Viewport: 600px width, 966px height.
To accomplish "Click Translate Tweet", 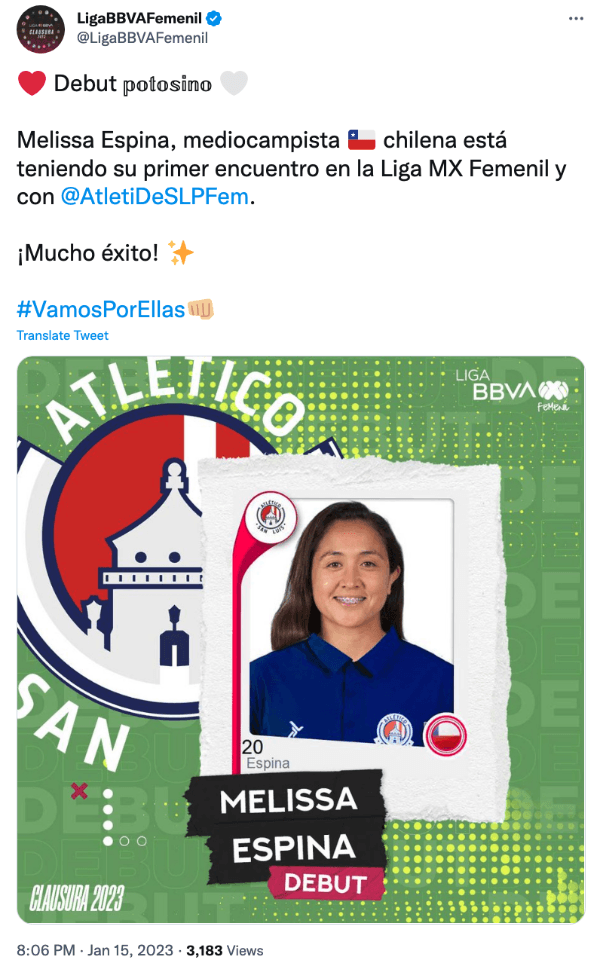I will click(62, 335).
